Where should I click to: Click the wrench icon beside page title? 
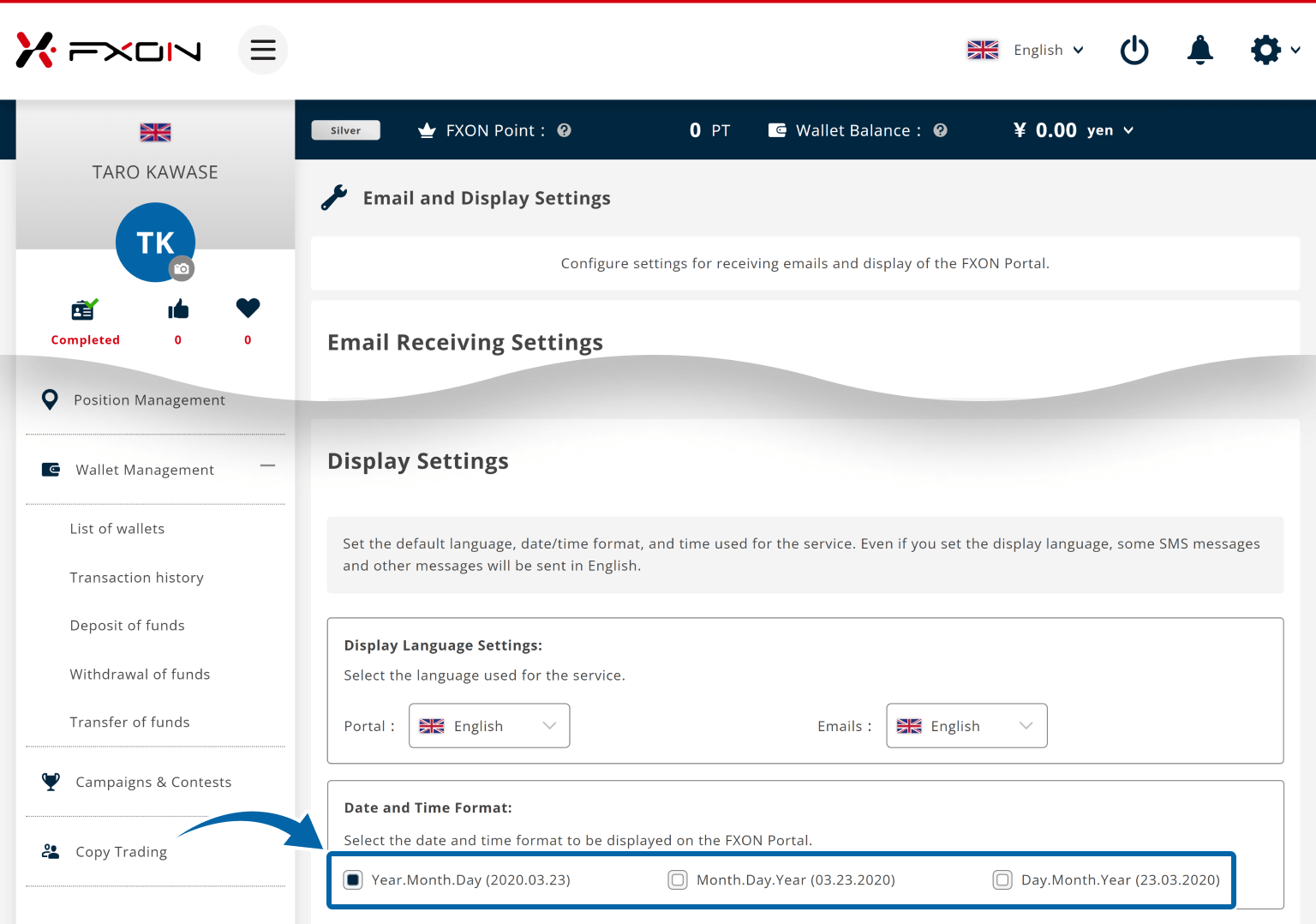click(334, 198)
